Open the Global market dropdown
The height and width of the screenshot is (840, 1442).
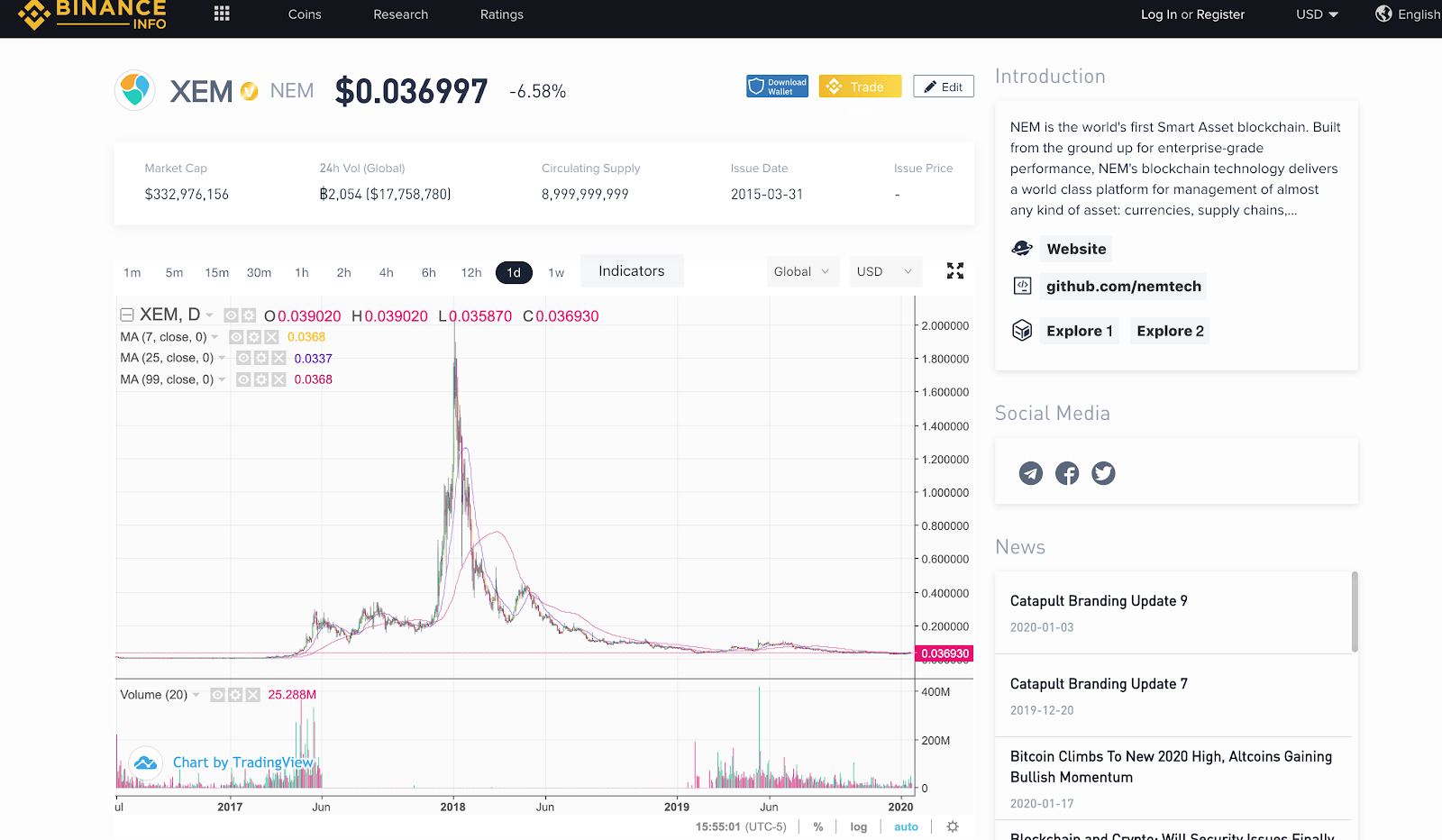pyautogui.click(x=802, y=271)
